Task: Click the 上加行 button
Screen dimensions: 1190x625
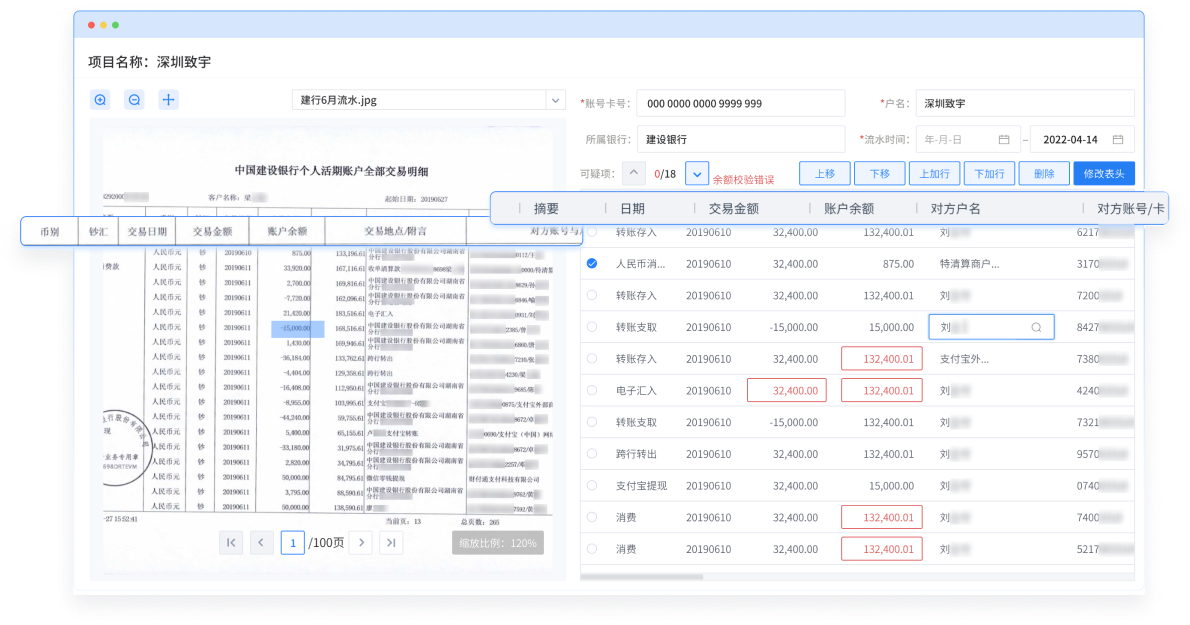Action: [934, 173]
